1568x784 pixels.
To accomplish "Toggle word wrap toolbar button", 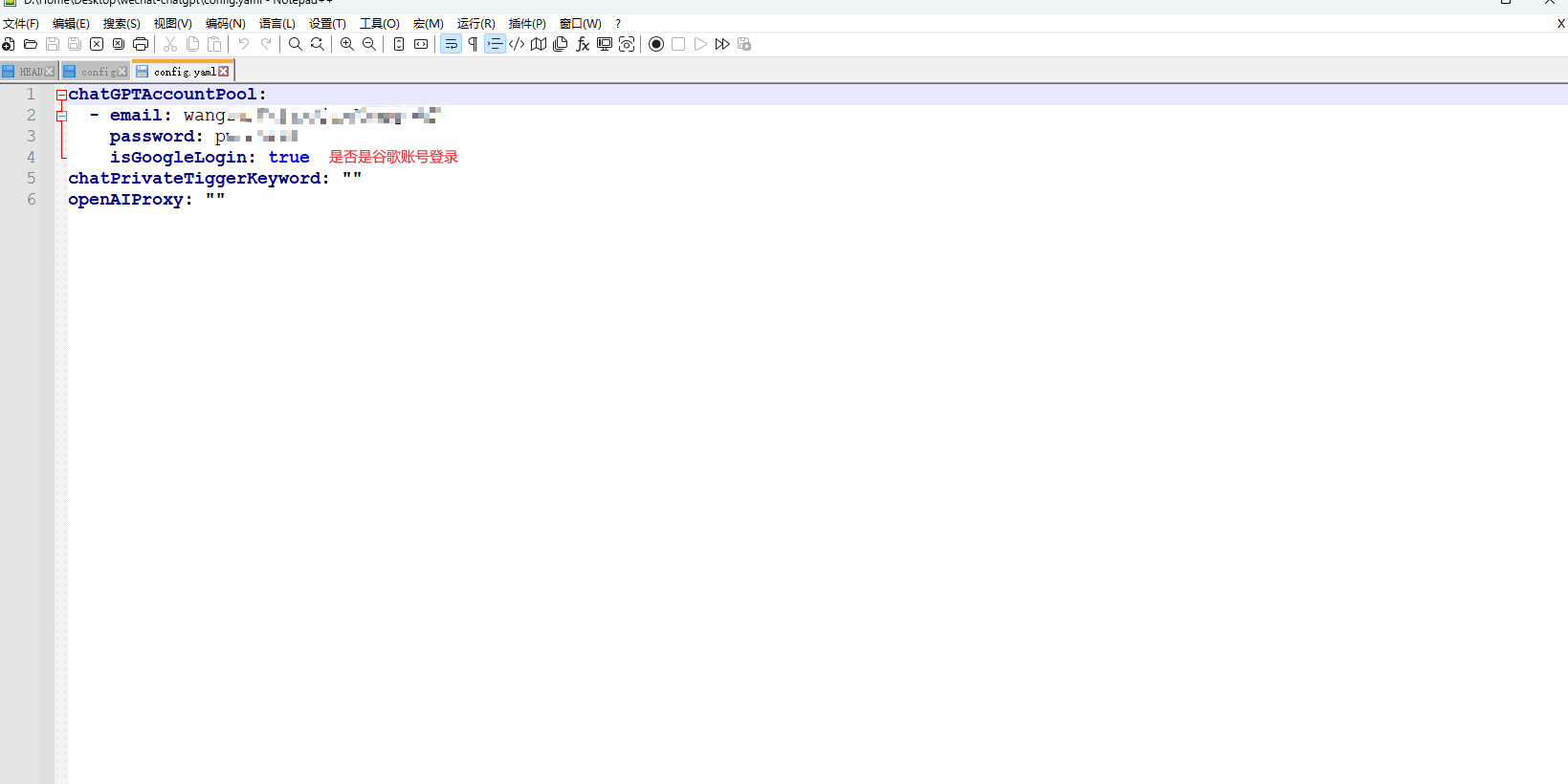I will (x=451, y=44).
